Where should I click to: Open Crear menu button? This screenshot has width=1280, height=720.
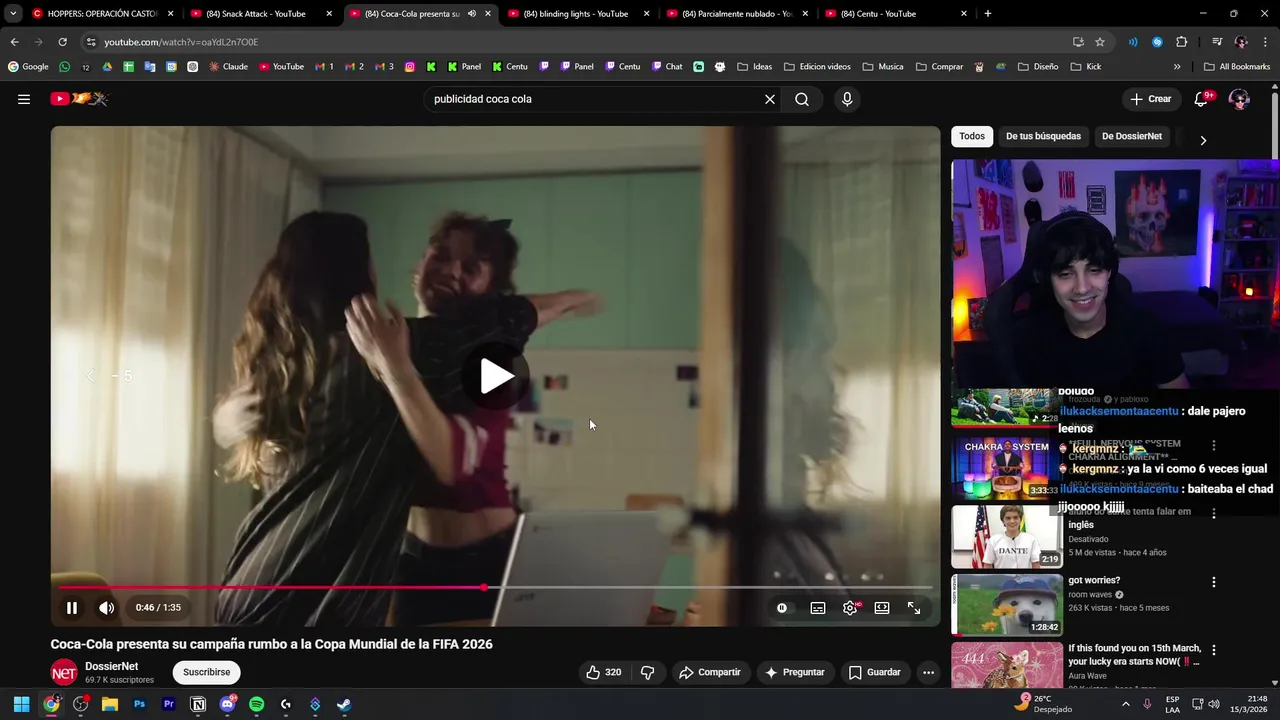coord(1150,99)
